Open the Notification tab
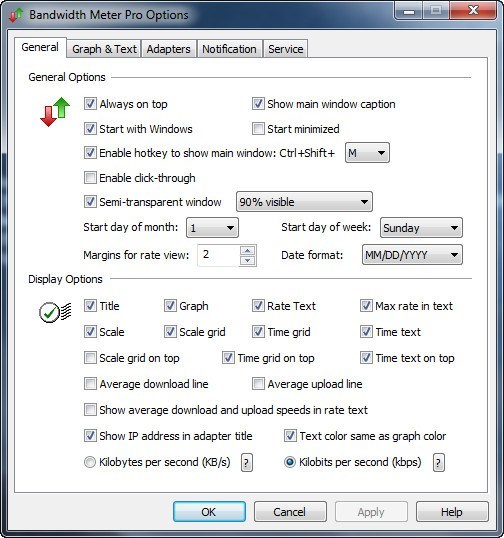504x538 pixels. tap(229, 49)
